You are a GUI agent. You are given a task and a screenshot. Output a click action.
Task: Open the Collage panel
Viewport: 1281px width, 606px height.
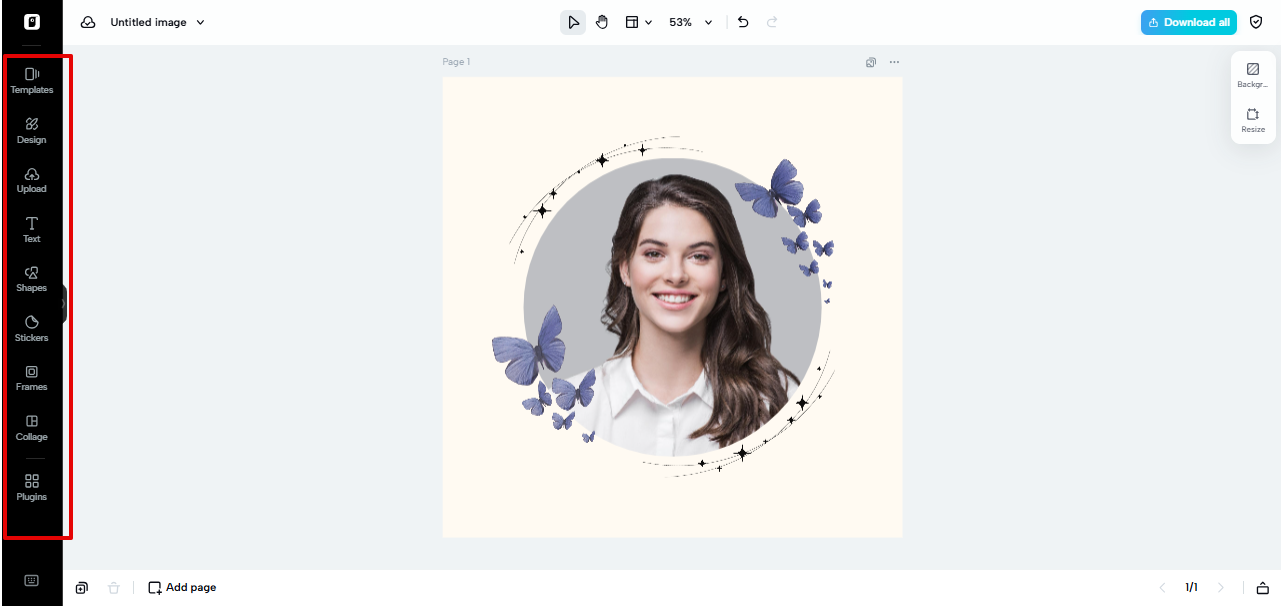(31, 428)
